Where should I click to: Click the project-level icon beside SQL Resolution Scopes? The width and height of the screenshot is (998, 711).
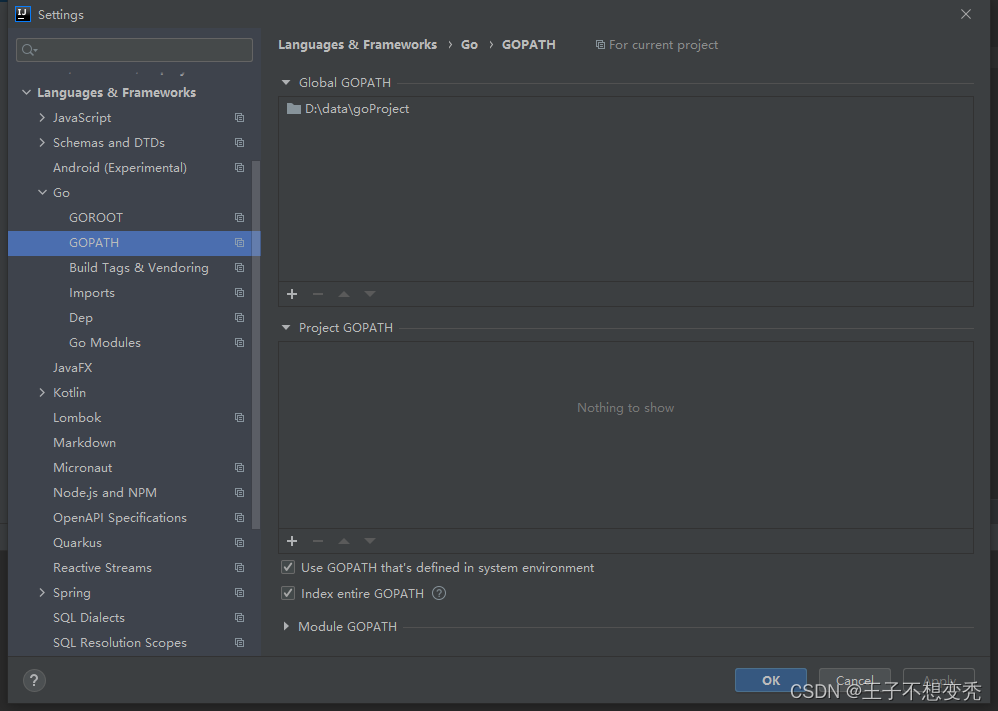(x=239, y=643)
